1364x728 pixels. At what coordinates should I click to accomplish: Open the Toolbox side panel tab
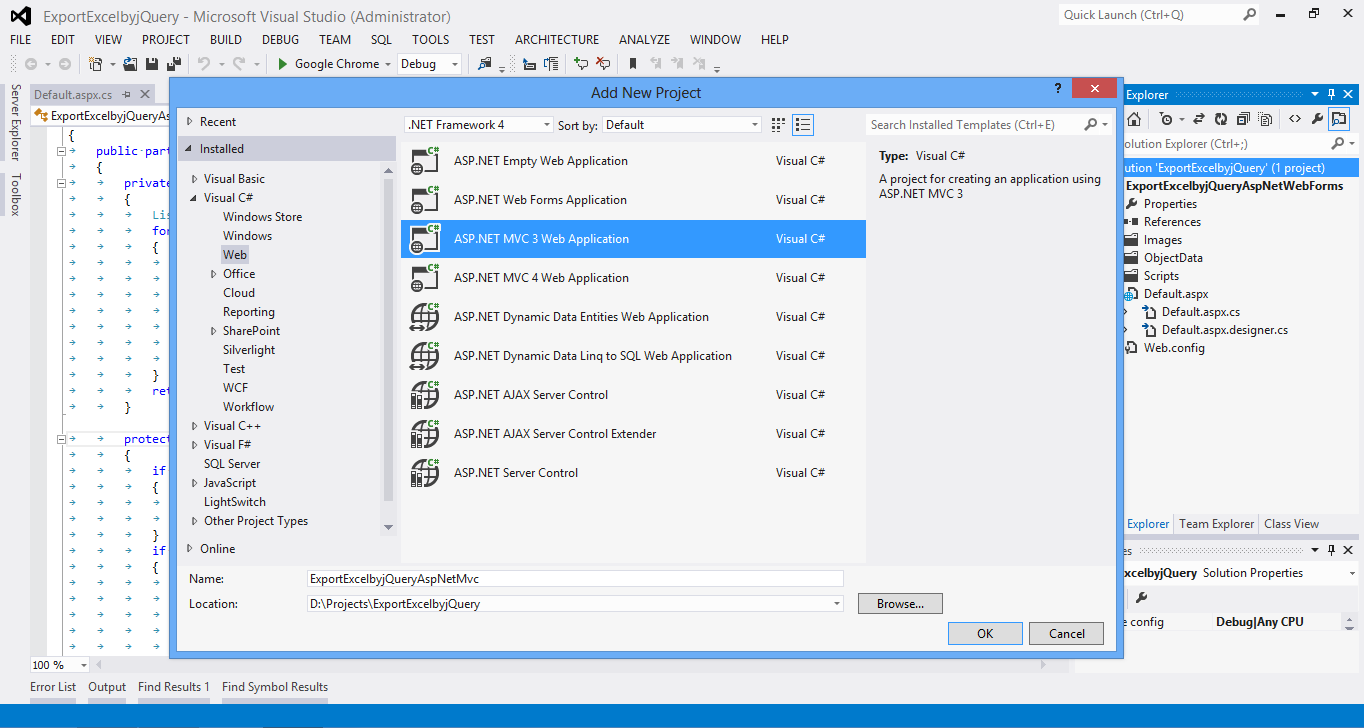15,195
